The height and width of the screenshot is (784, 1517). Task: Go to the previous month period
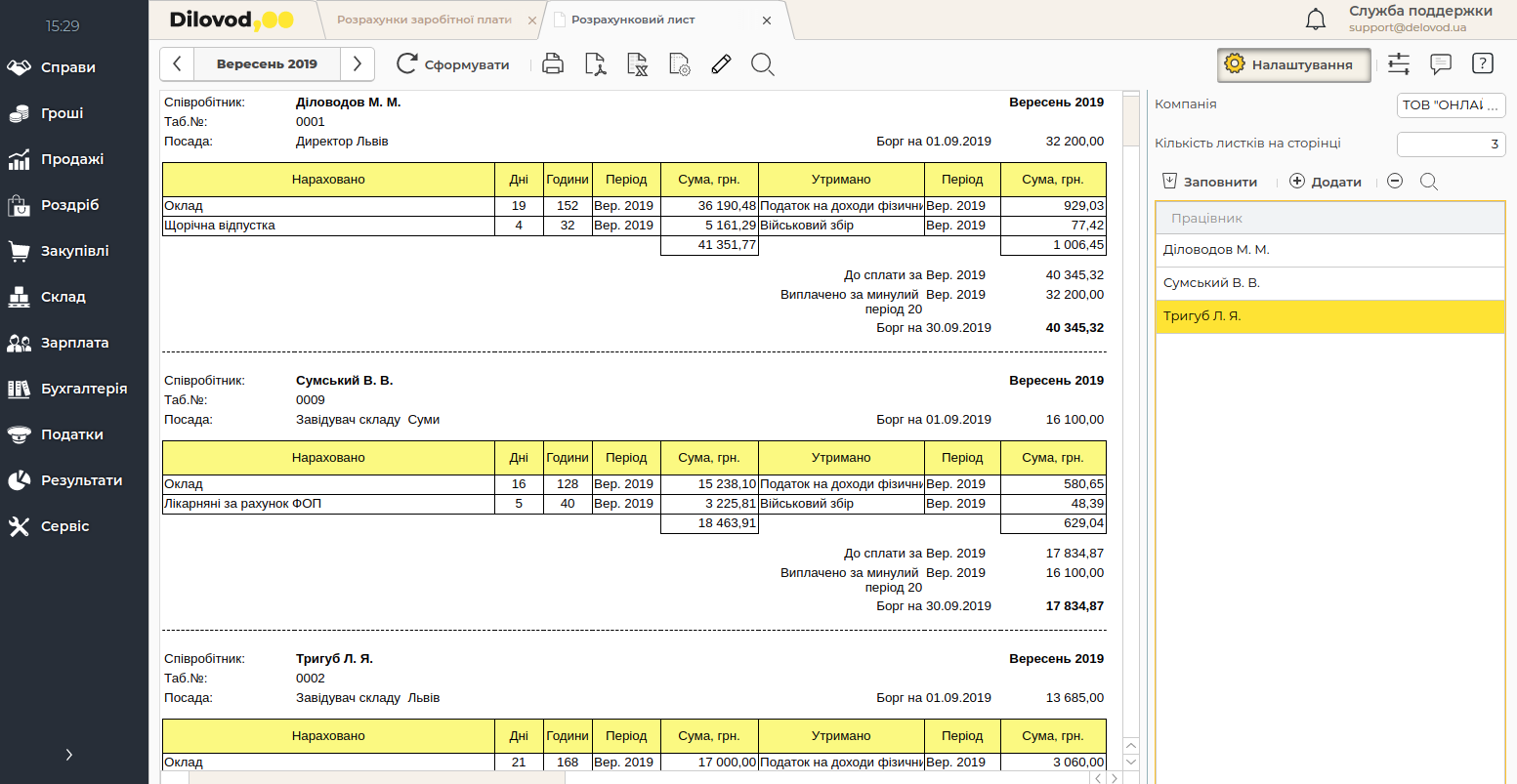coord(177,64)
